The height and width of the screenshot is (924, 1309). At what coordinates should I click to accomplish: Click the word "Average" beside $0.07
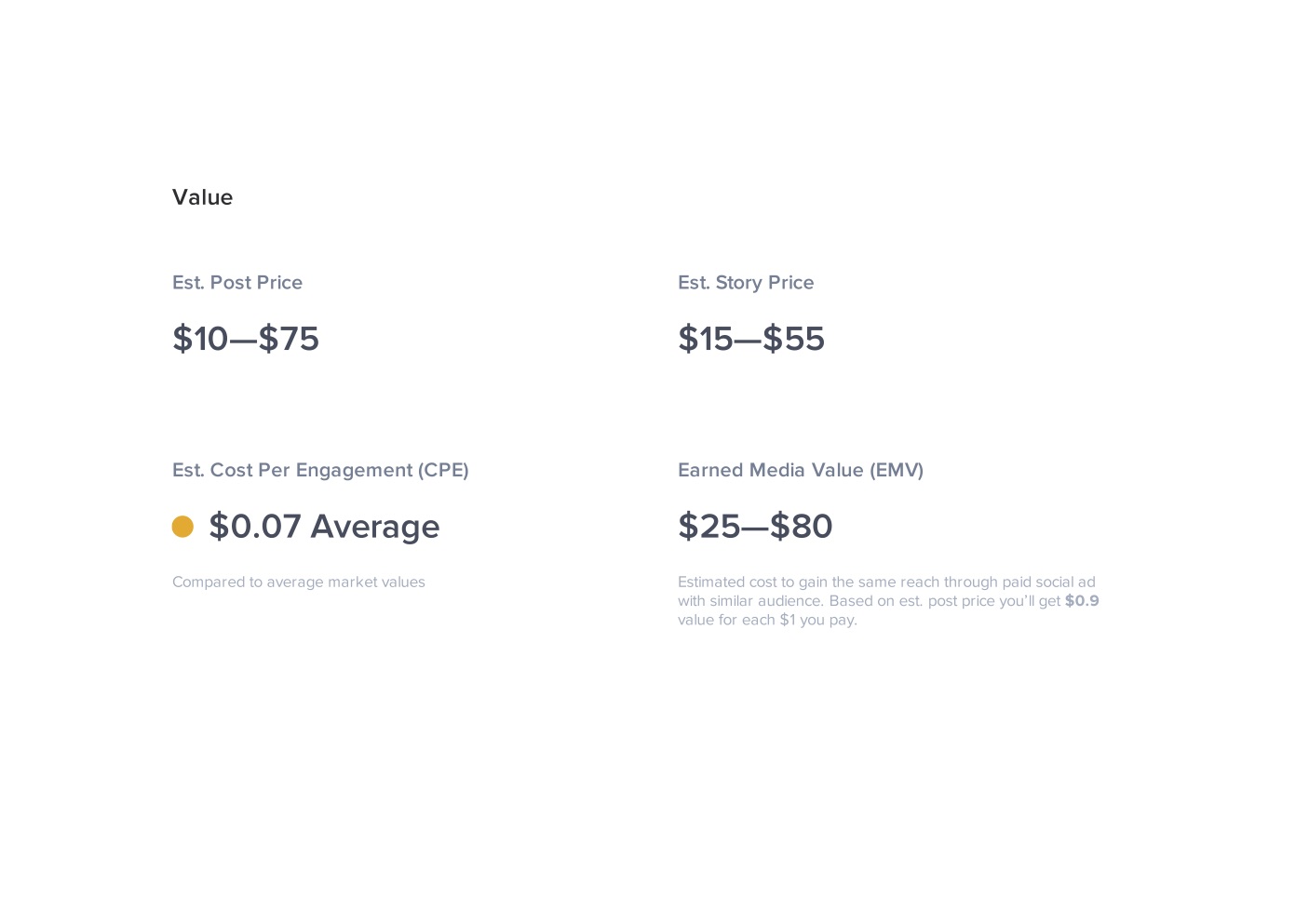coord(375,527)
